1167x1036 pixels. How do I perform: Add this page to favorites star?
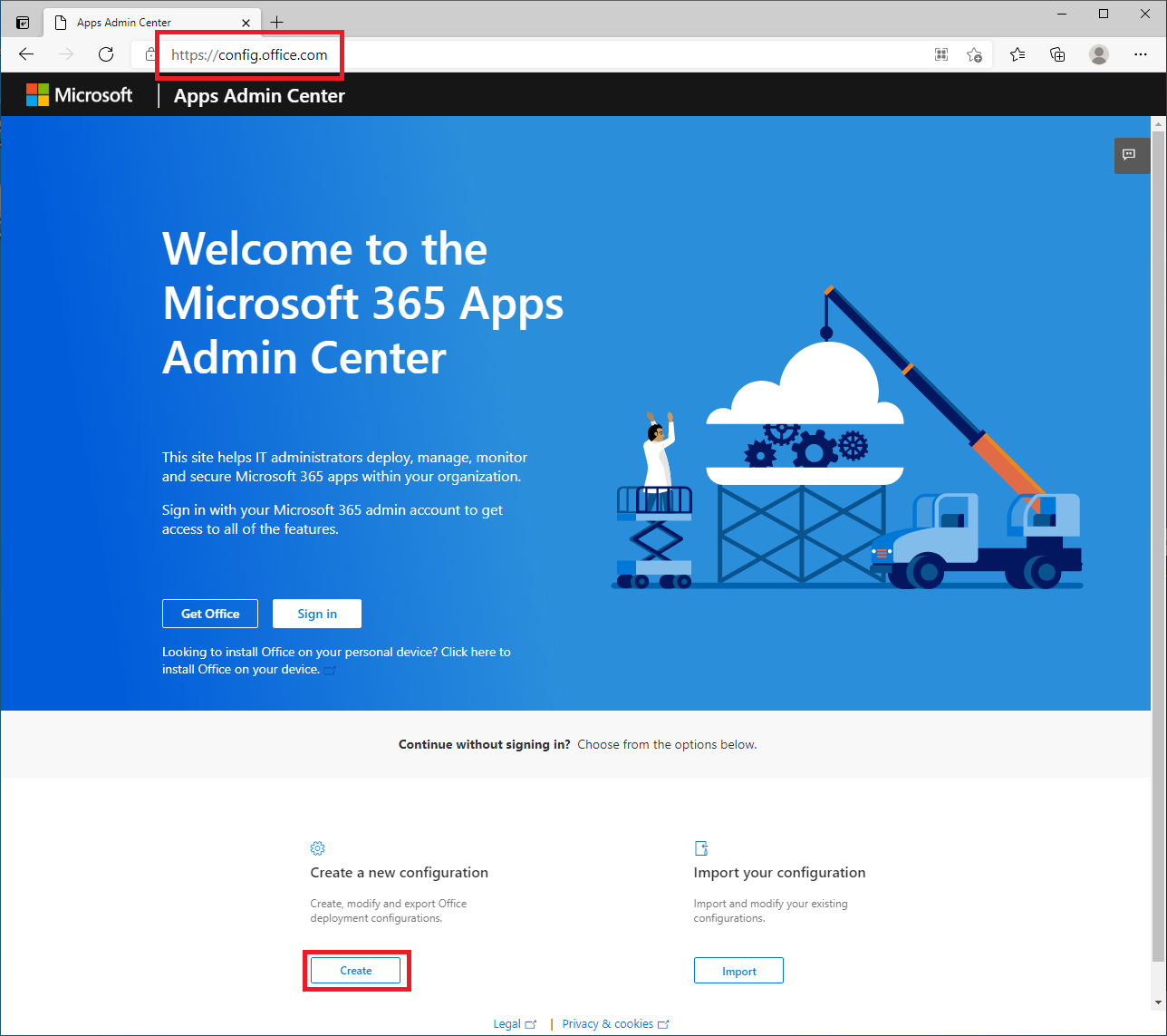pyautogui.click(x=974, y=54)
